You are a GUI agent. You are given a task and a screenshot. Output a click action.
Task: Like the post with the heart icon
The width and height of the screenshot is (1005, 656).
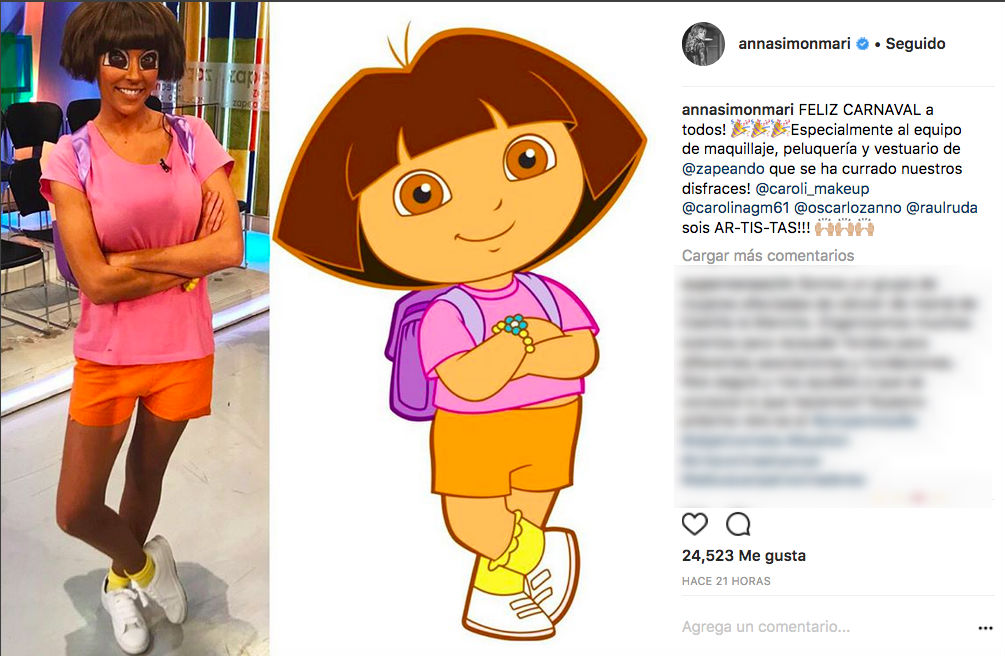coord(695,525)
